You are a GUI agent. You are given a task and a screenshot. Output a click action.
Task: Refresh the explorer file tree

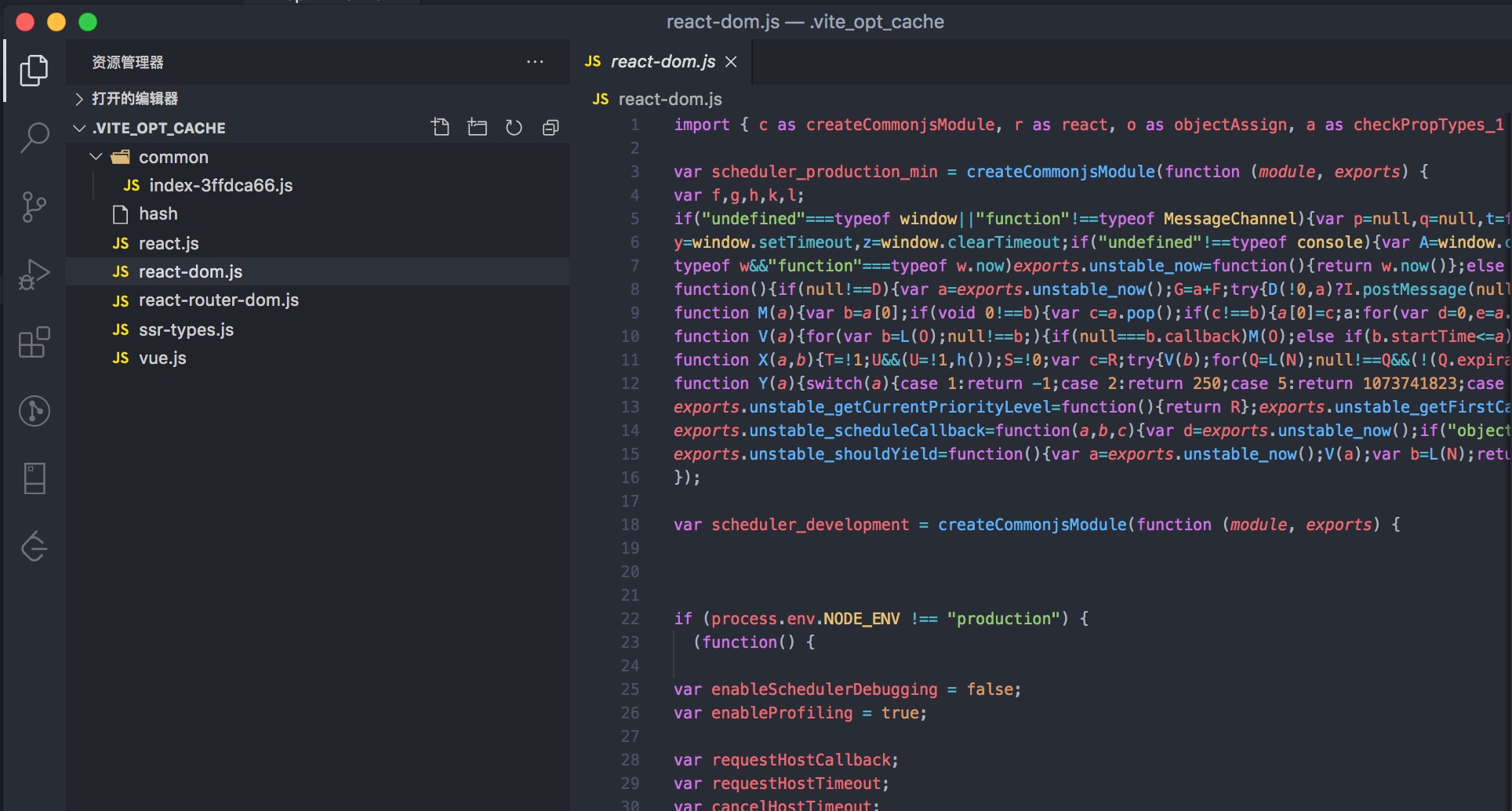pyautogui.click(x=514, y=127)
